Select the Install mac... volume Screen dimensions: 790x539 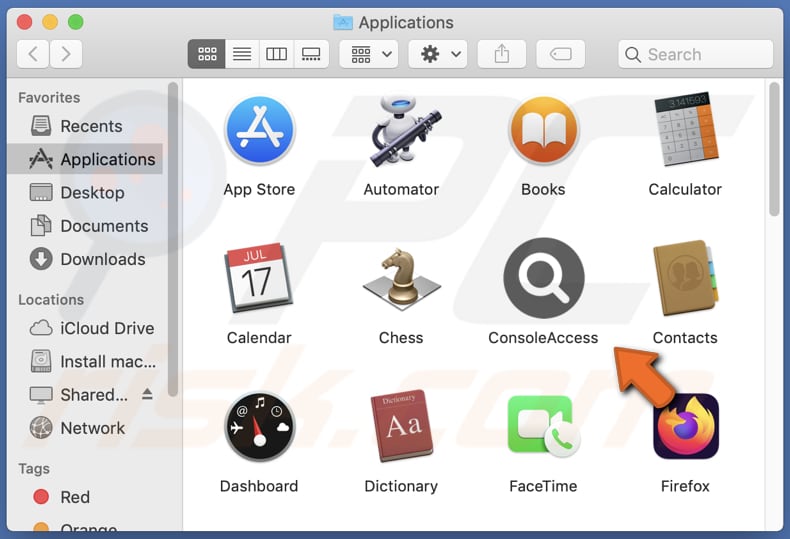85,361
